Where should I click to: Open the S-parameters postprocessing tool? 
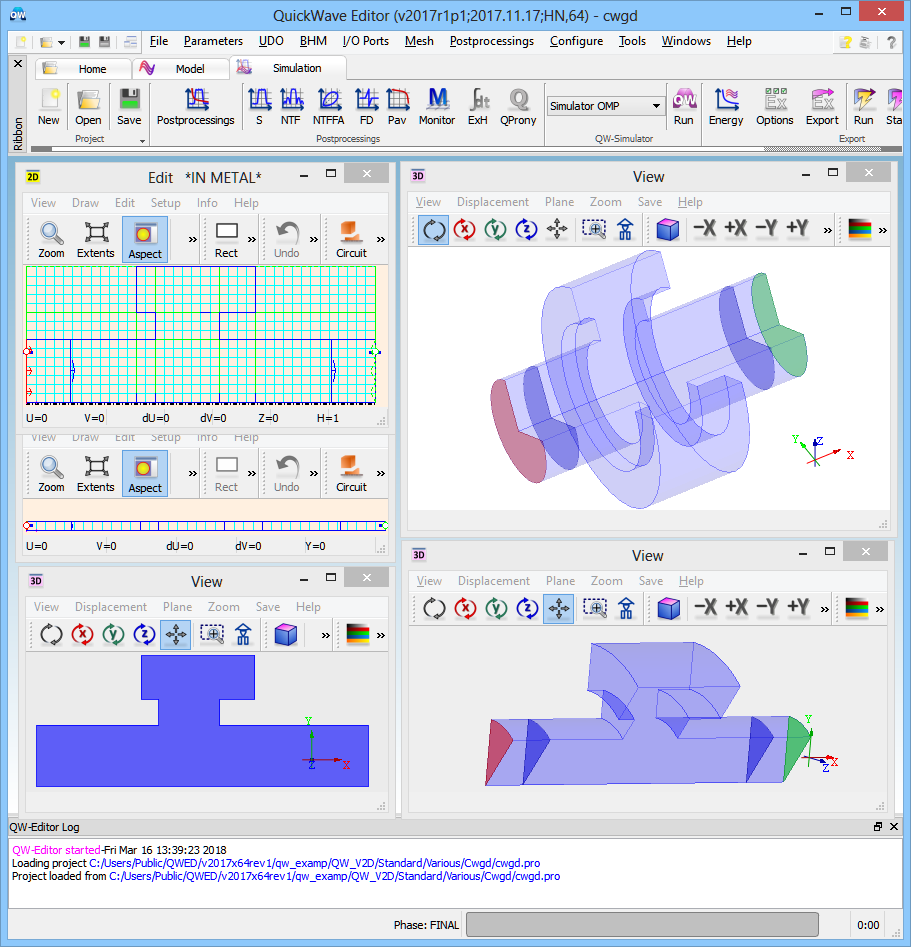pyautogui.click(x=259, y=106)
